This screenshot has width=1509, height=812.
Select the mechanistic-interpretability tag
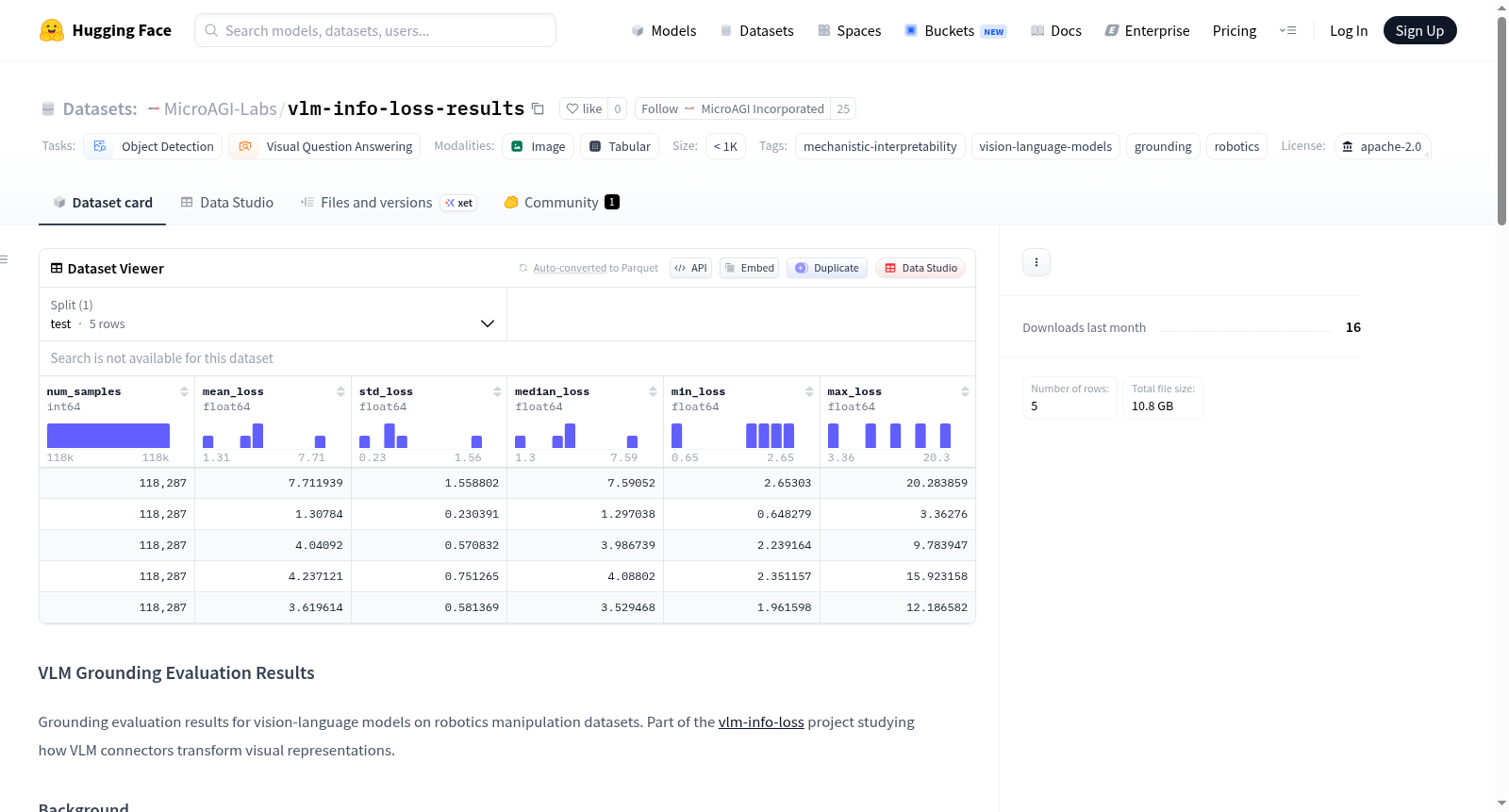pyautogui.click(x=880, y=146)
